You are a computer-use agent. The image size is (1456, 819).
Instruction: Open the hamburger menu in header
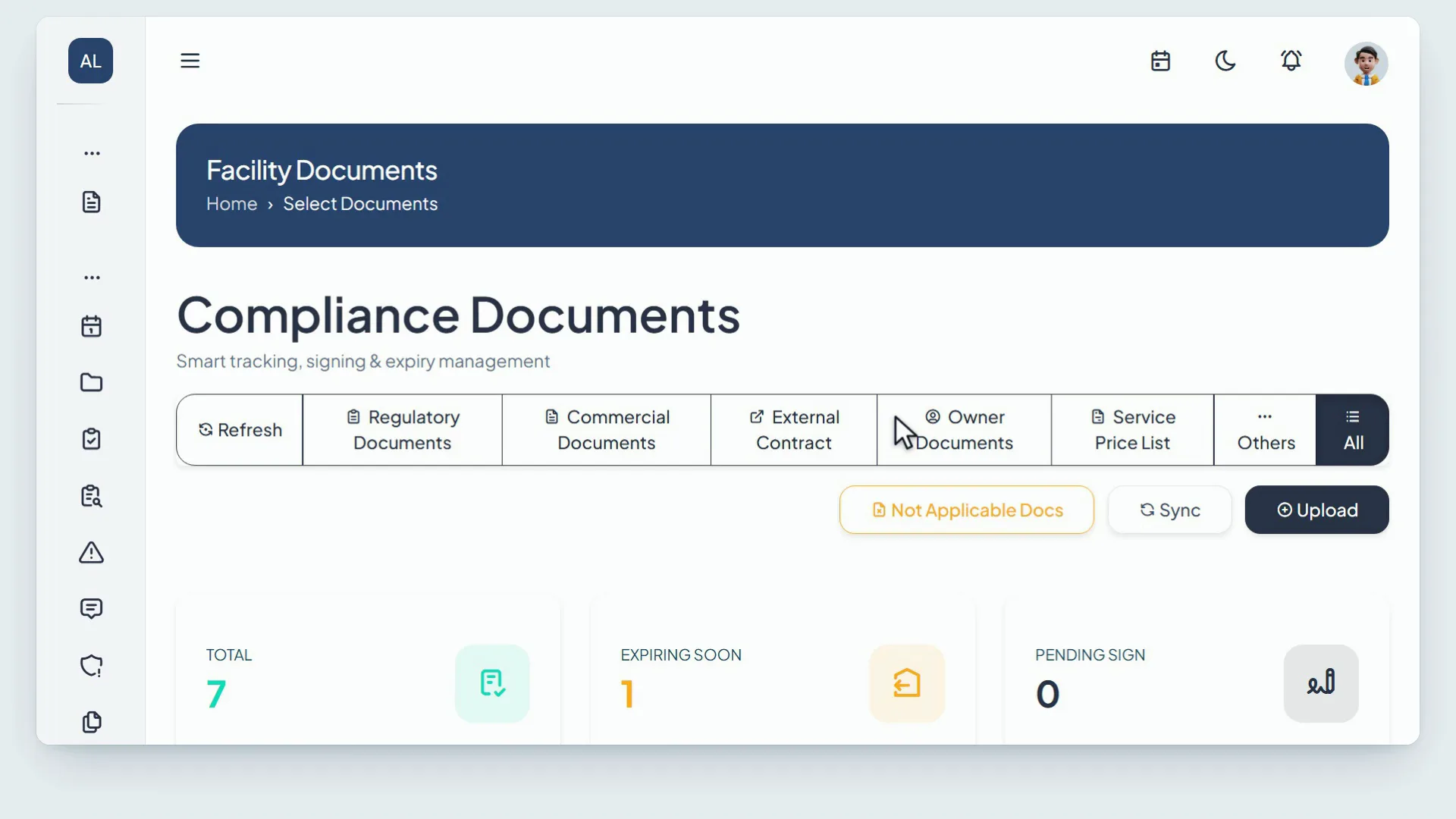190,61
